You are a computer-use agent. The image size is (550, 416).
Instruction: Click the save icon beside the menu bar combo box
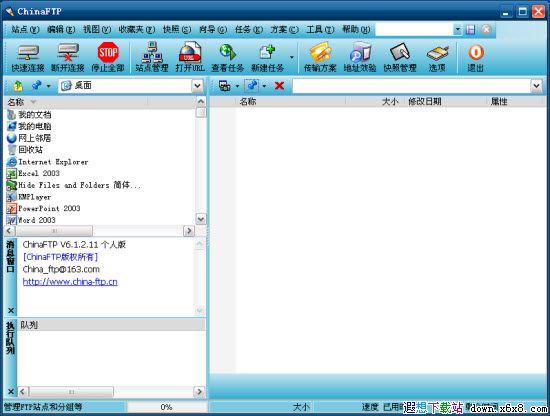(x=470, y=29)
